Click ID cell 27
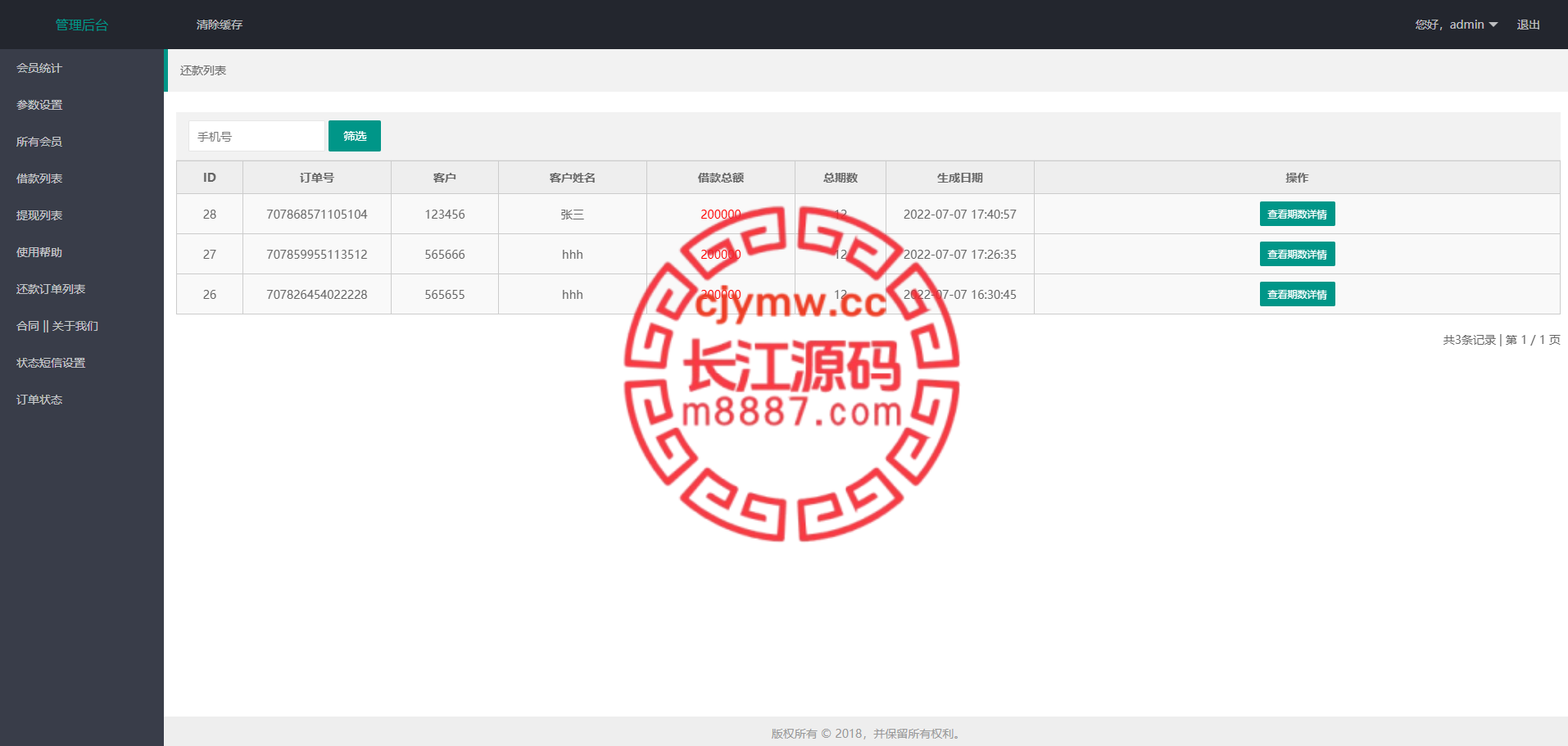 pyautogui.click(x=210, y=255)
